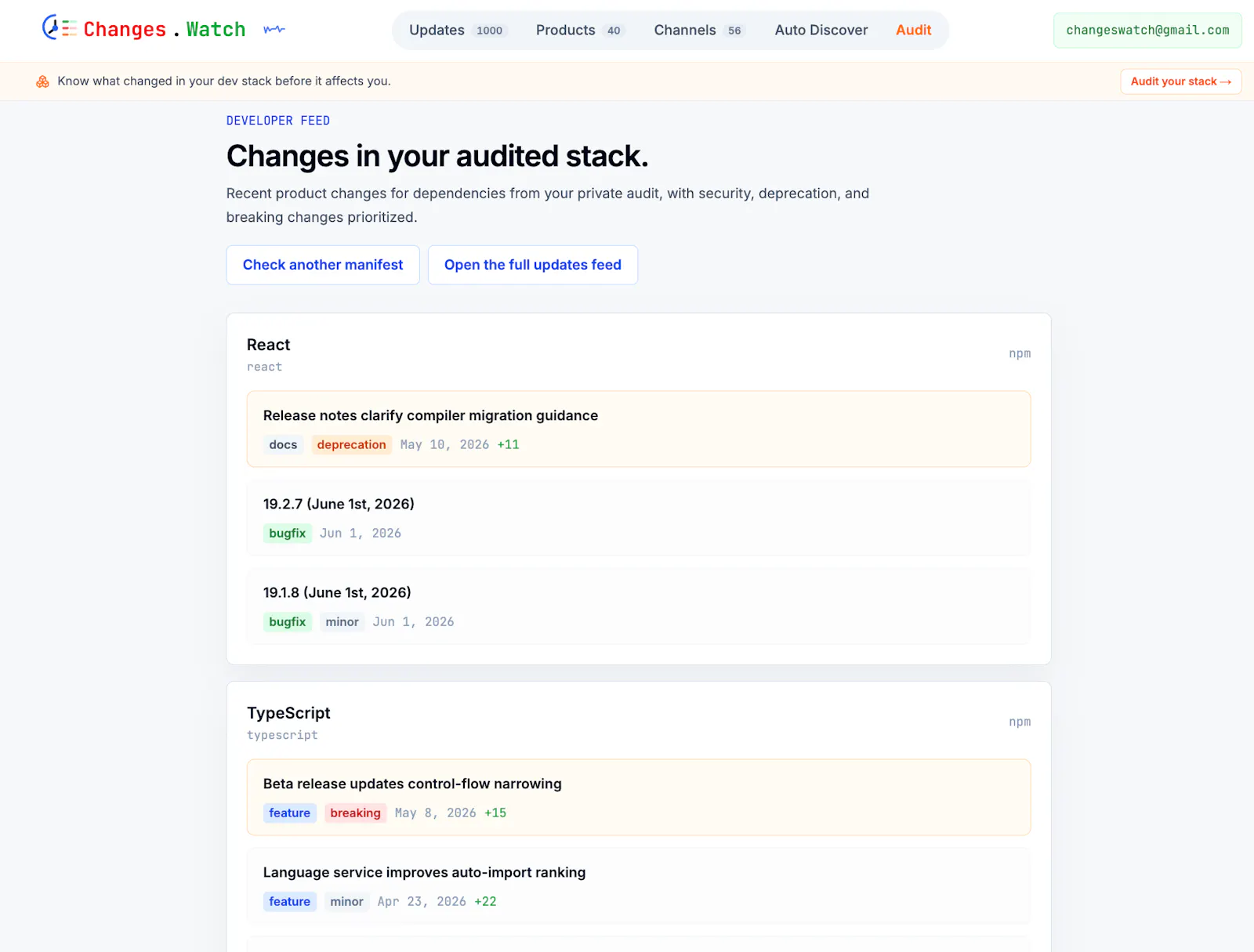Click the changeswatch@gmail.com account button
This screenshot has height=952, width=1254.
click(1147, 31)
